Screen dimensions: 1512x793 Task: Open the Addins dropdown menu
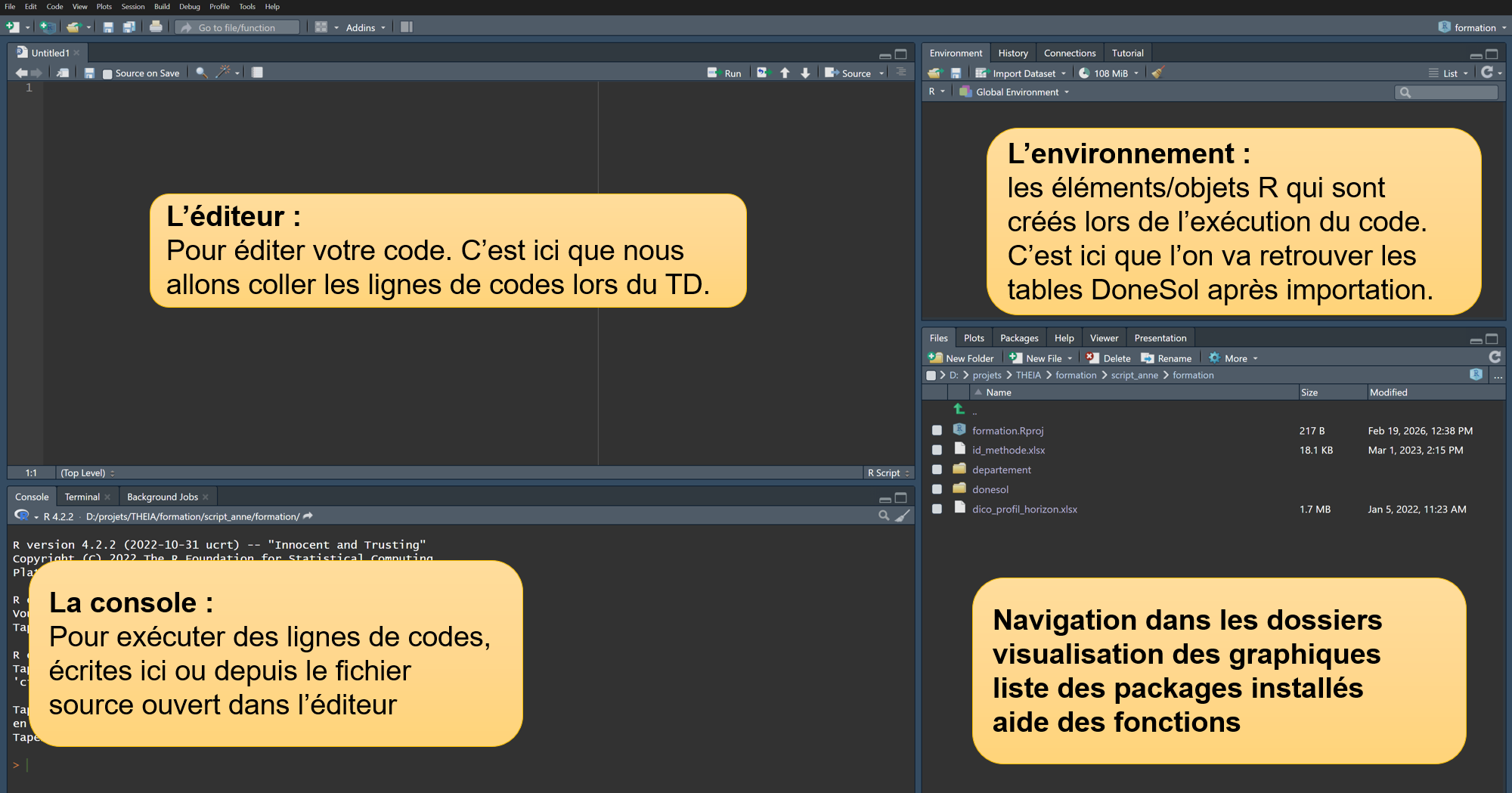click(365, 28)
